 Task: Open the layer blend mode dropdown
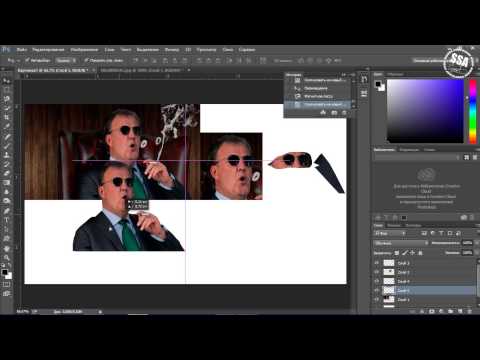pos(401,243)
